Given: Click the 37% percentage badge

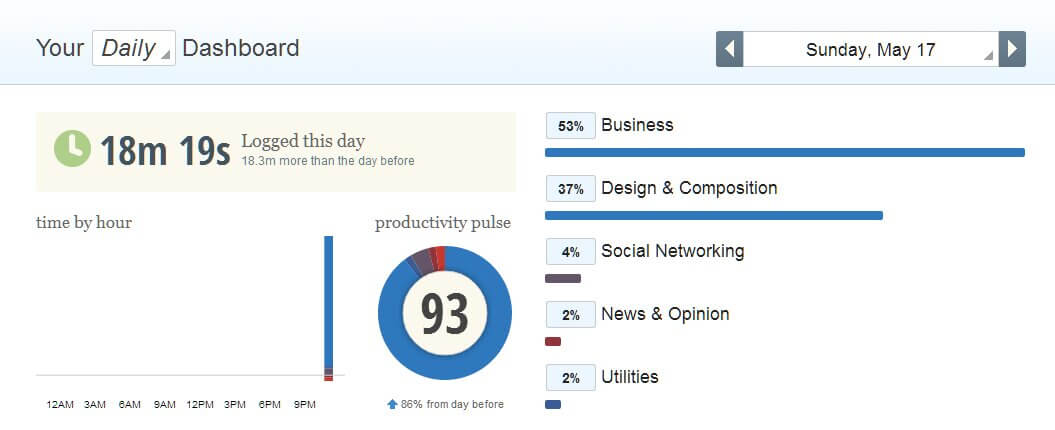Looking at the screenshot, I should click(x=571, y=189).
